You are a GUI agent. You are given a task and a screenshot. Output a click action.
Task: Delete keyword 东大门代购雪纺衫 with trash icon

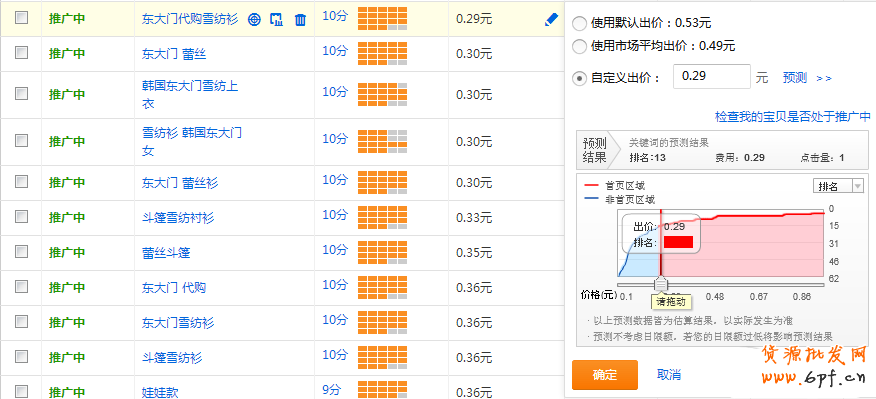point(300,20)
